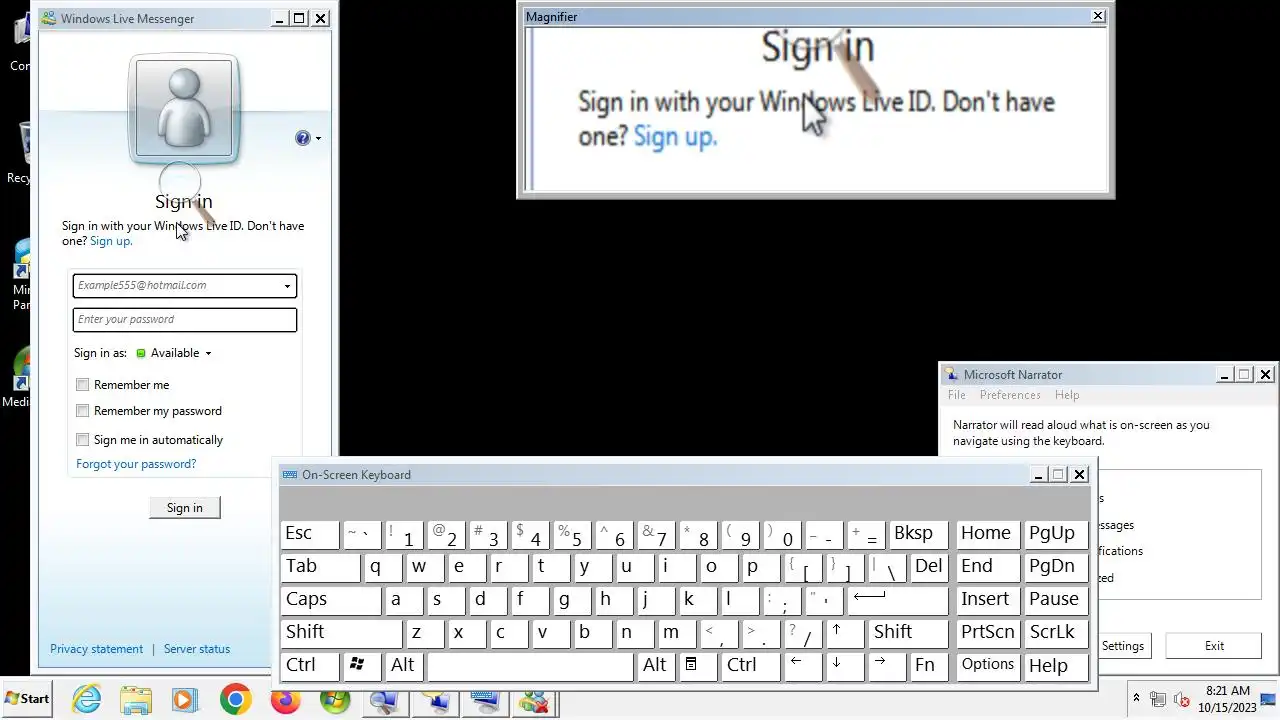Click the Sign up link
The height and width of the screenshot is (720, 1280).
[x=111, y=241]
